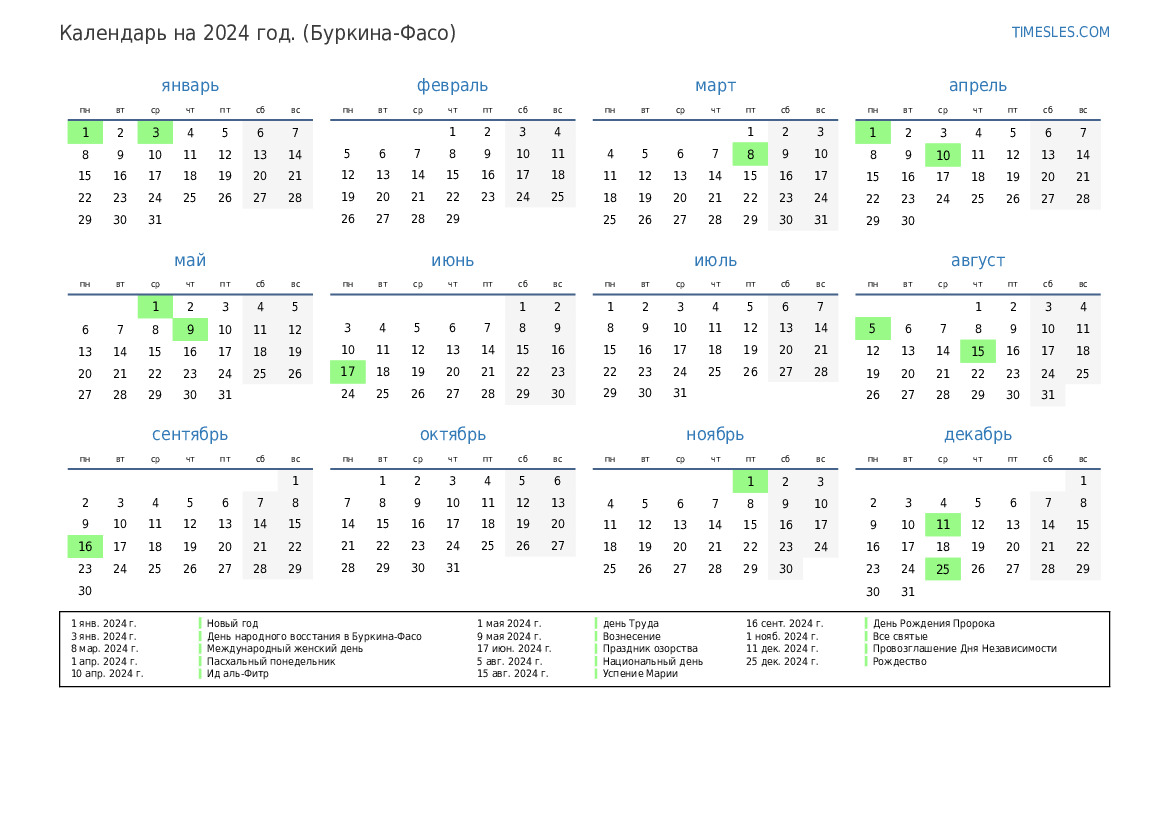Click green marker beside 'Рождество'
The width and height of the screenshot is (1169, 827).
[x=866, y=661]
